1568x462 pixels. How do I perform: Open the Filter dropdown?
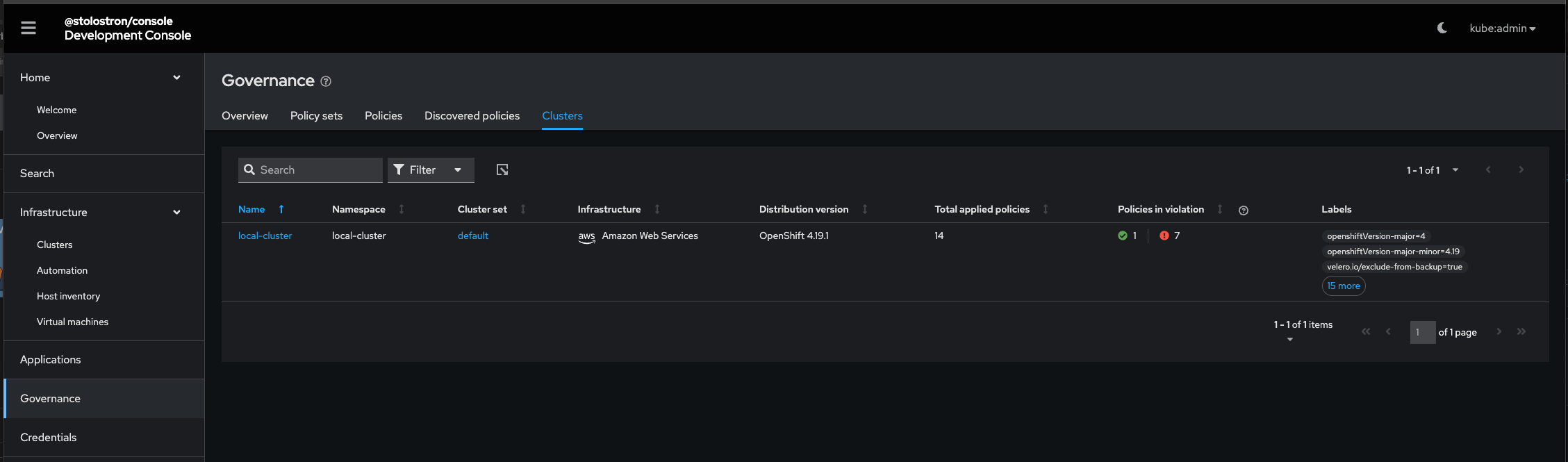431,170
